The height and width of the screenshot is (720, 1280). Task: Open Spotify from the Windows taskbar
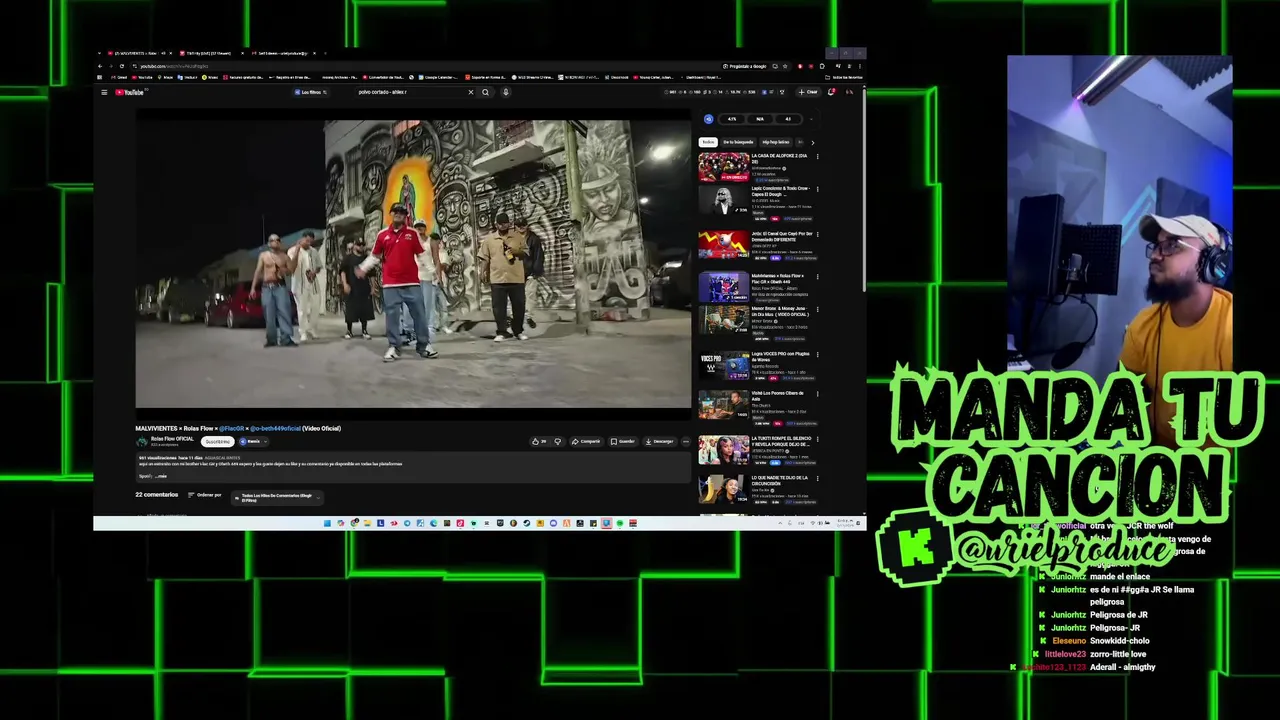(619, 523)
